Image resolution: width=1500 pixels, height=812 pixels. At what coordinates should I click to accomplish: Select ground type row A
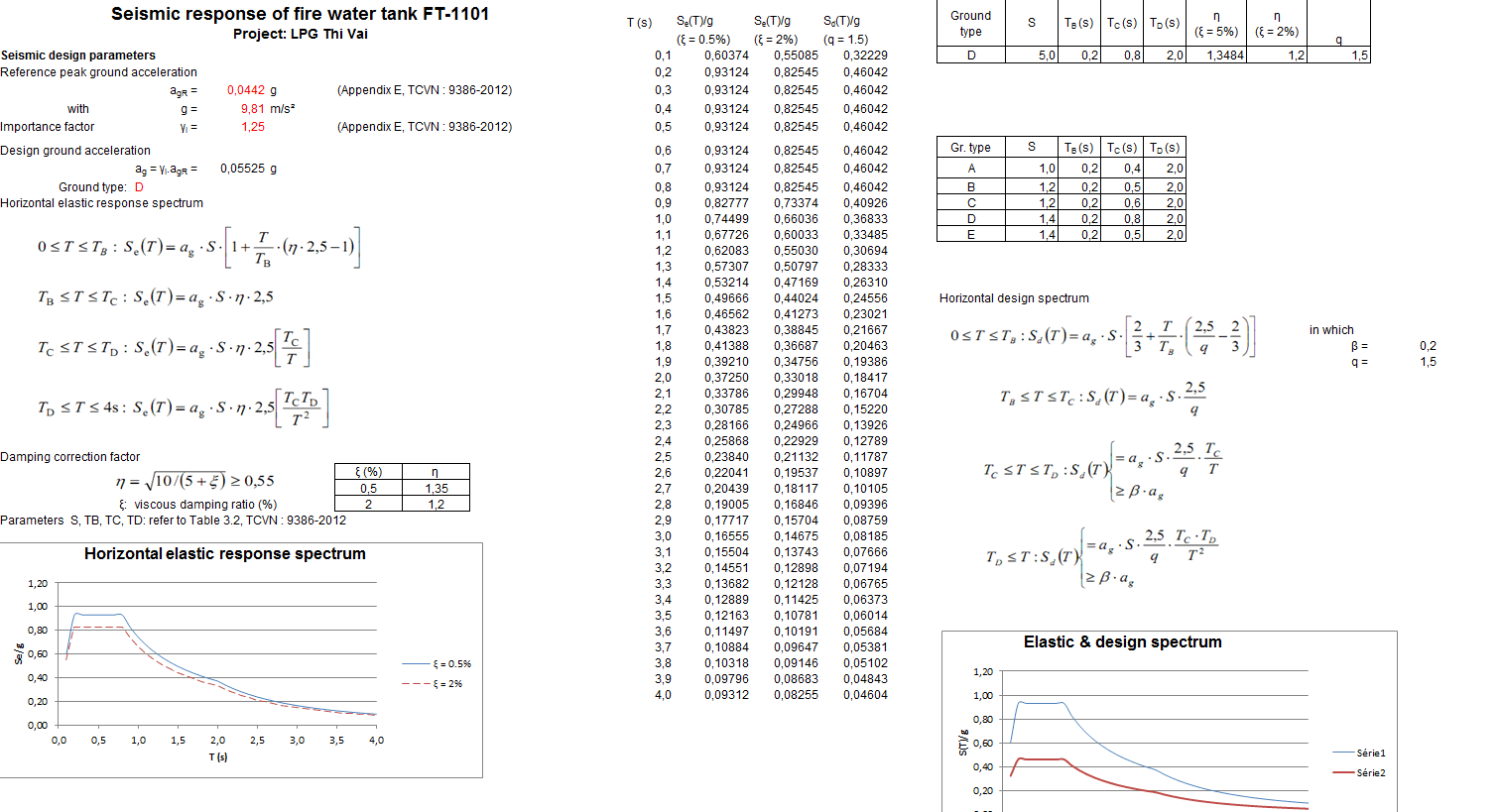pos(971,169)
